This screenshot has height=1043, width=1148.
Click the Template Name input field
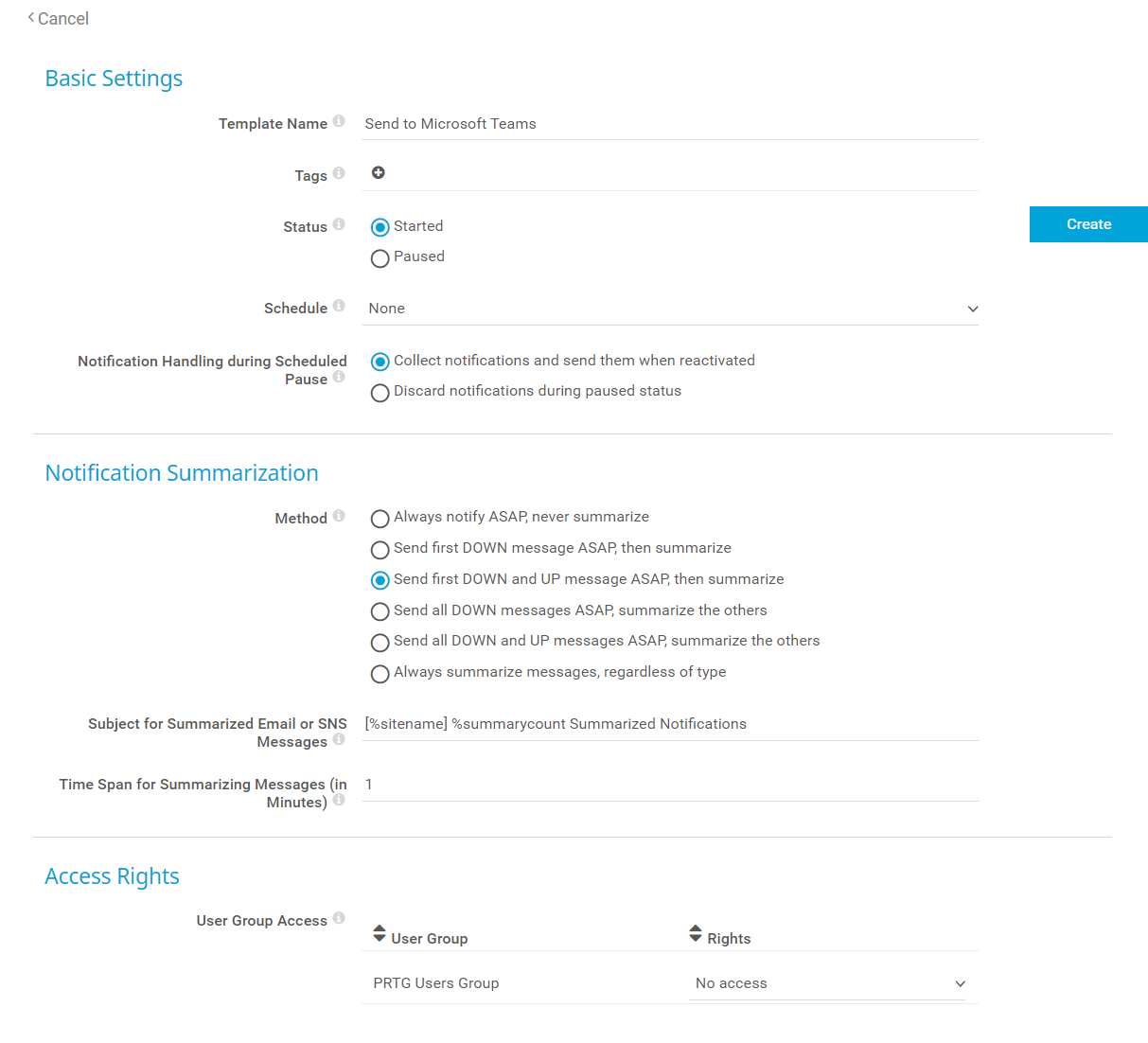(x=670, y=124)
